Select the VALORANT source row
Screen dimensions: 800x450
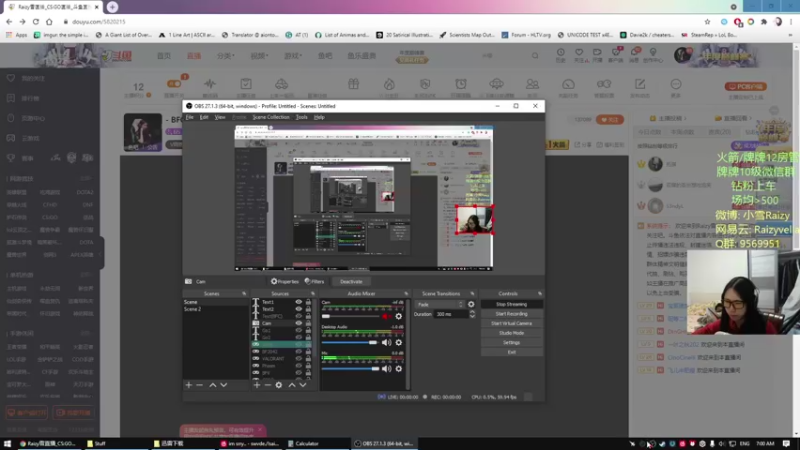[x=282, y=359]
